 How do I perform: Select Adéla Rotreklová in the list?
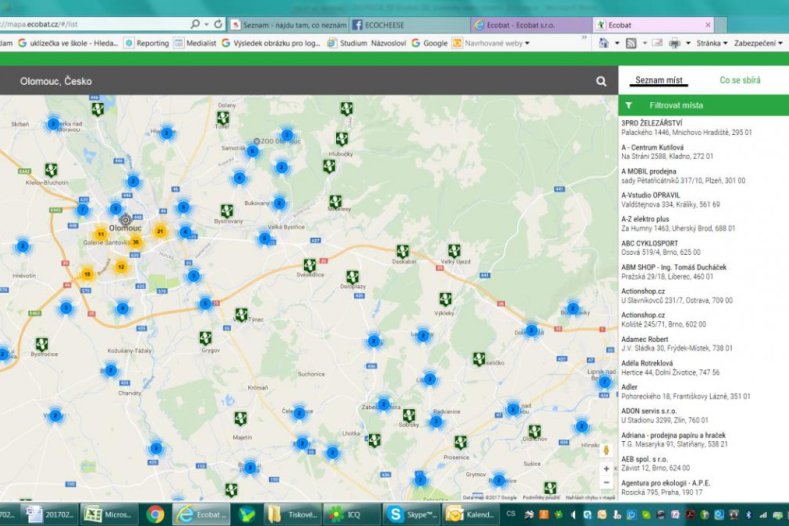tap(703, 367)
